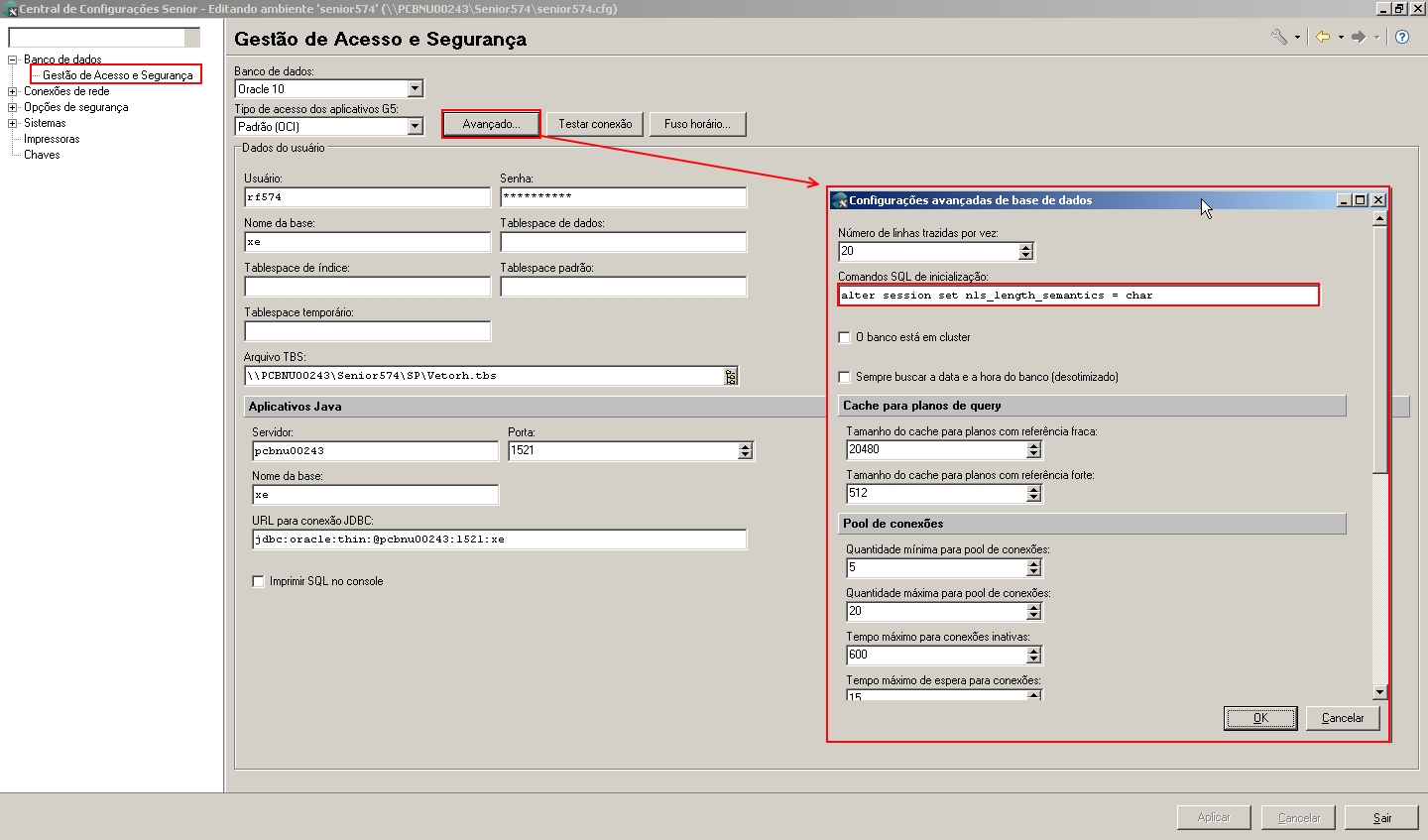Click the Servidor field pcbnu00243
1428x840 pixels.
tap(375, 451)
